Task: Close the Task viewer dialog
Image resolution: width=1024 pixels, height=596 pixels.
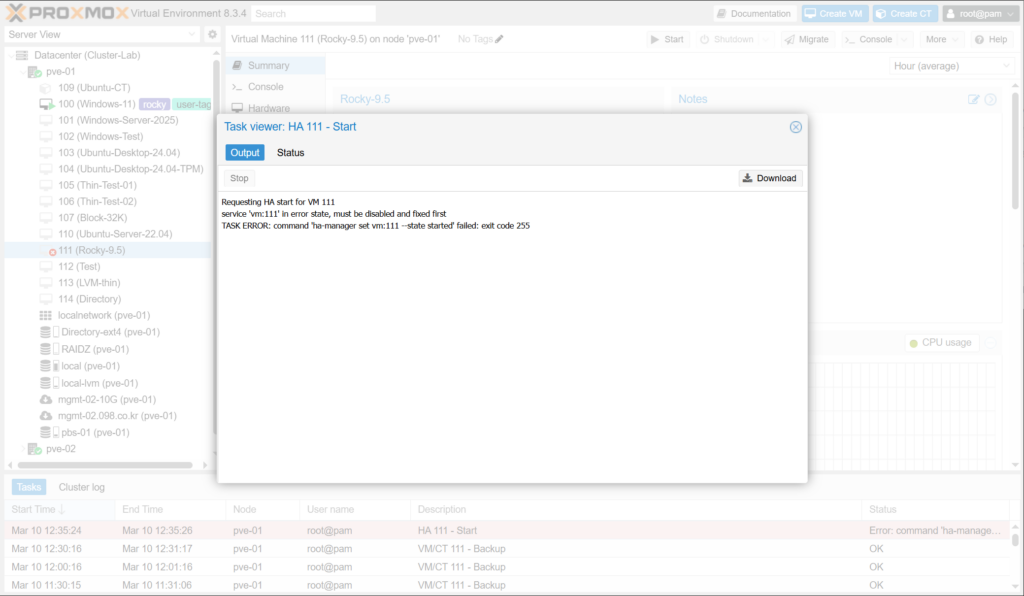Action: [x=796, y=127]
